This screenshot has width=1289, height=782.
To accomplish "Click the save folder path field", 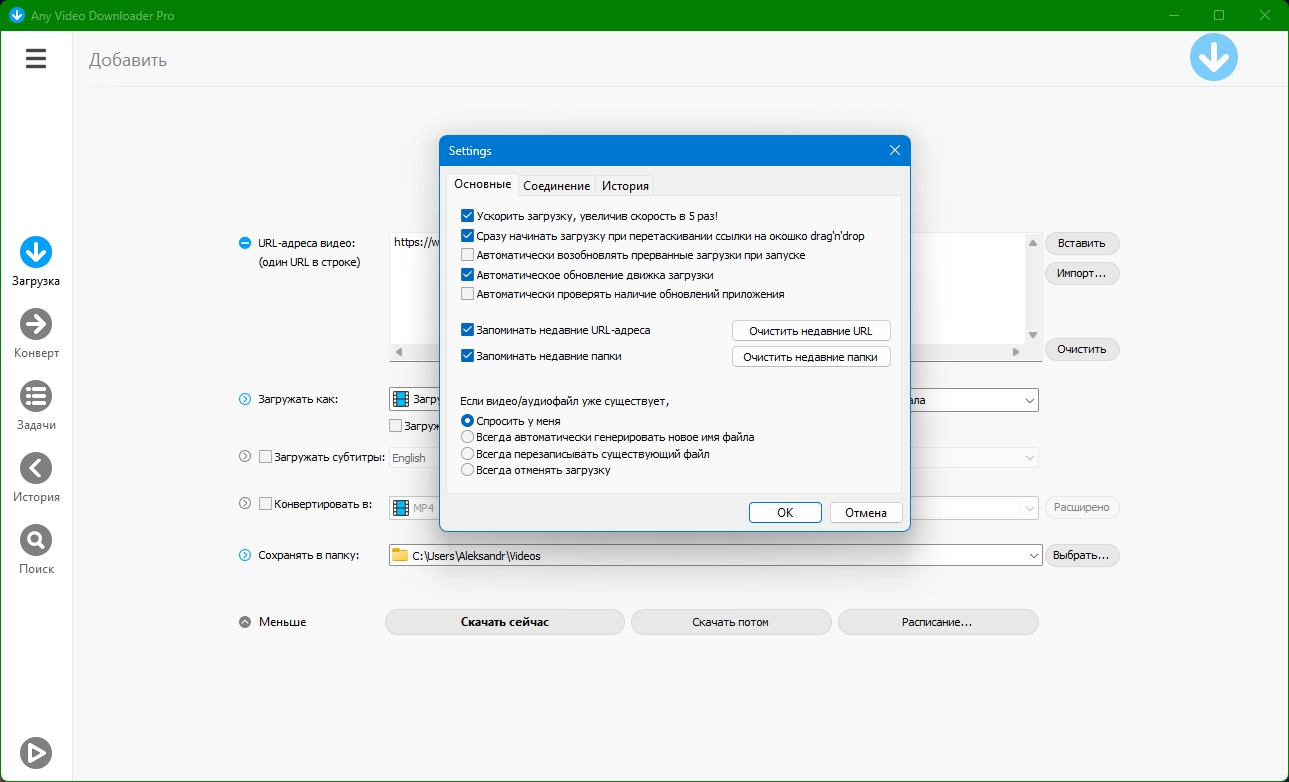I will pyautogui.click(x=716, y=556).
